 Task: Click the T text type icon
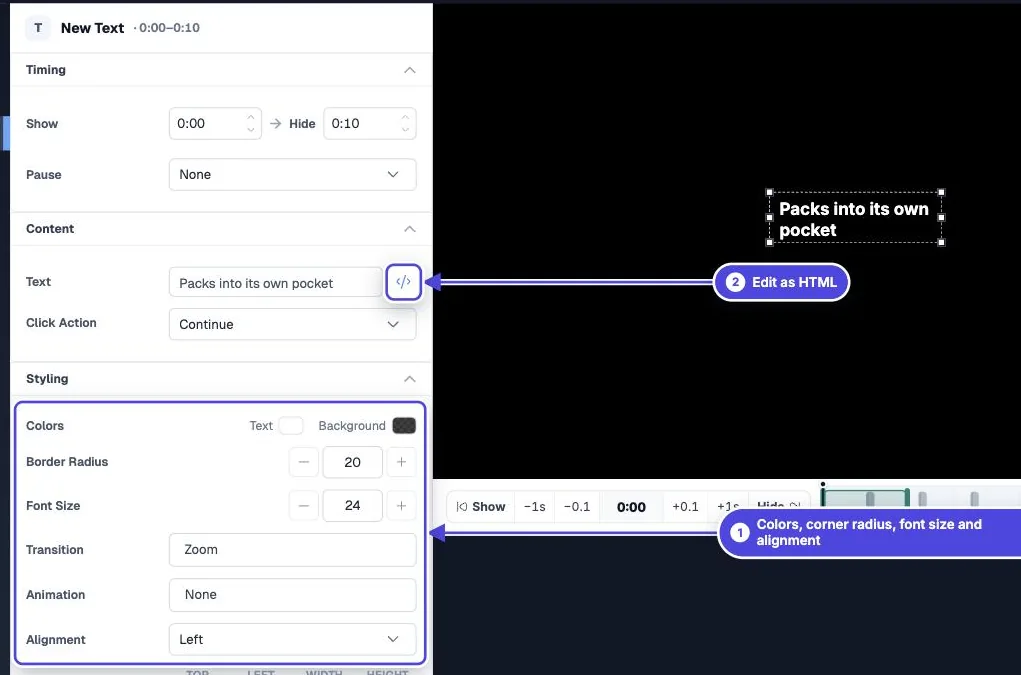pyautogui.click(x=38, y=28)
